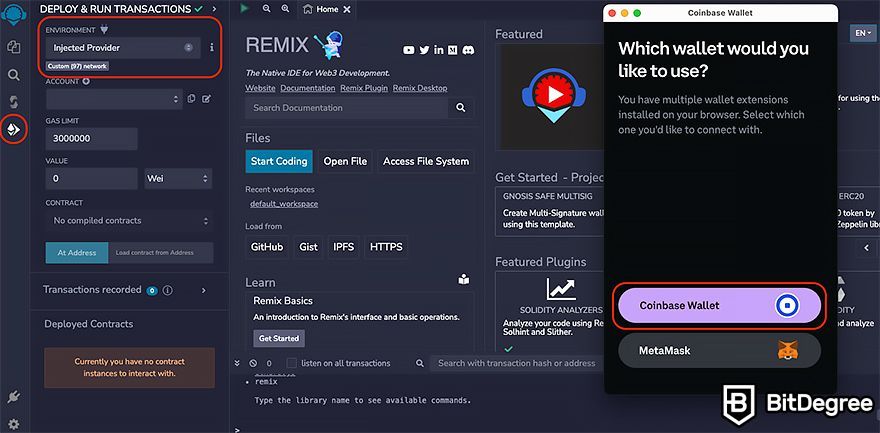The width and height of the screenshot is (880, 433).
Task: Select MetaMask wallet option
Action: (x=719, y=351)
